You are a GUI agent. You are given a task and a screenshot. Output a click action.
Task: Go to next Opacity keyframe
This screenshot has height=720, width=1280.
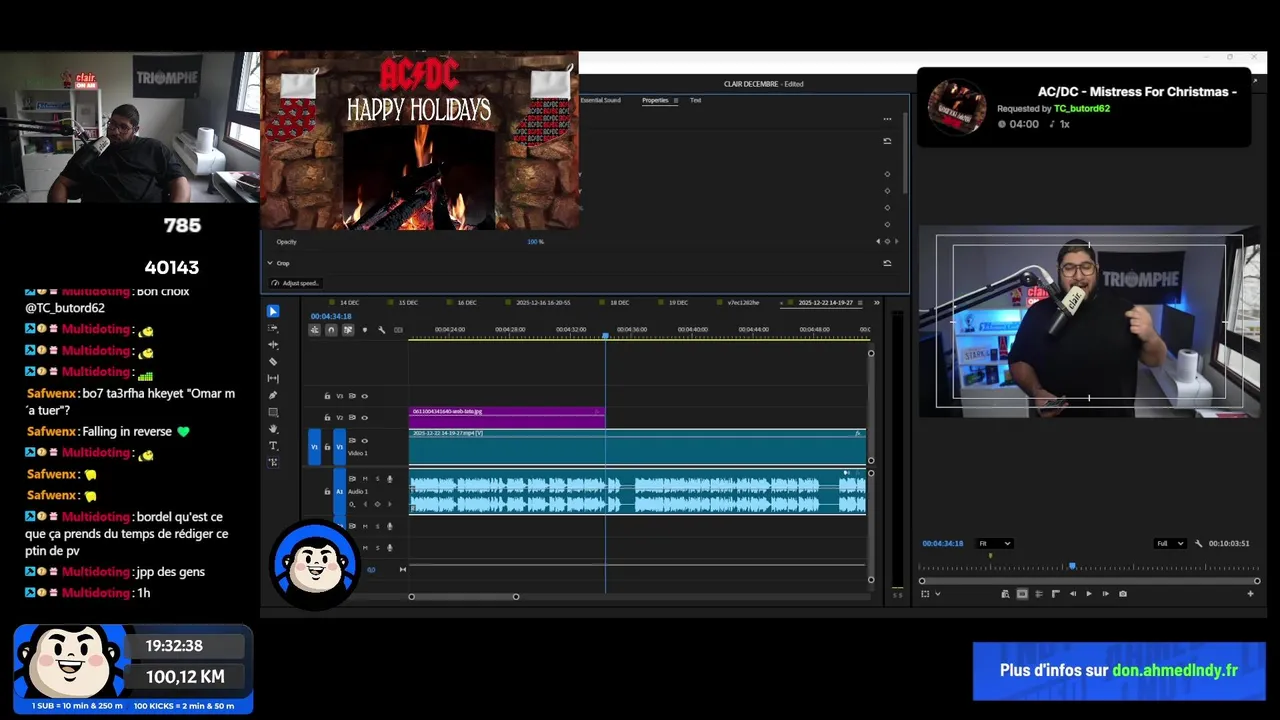[x=896, y=241]
